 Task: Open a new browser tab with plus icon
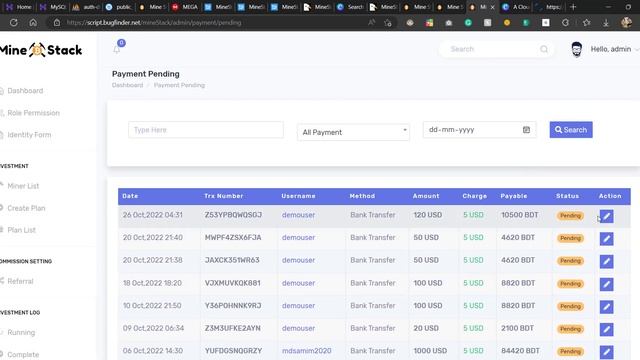click(573, 7)
